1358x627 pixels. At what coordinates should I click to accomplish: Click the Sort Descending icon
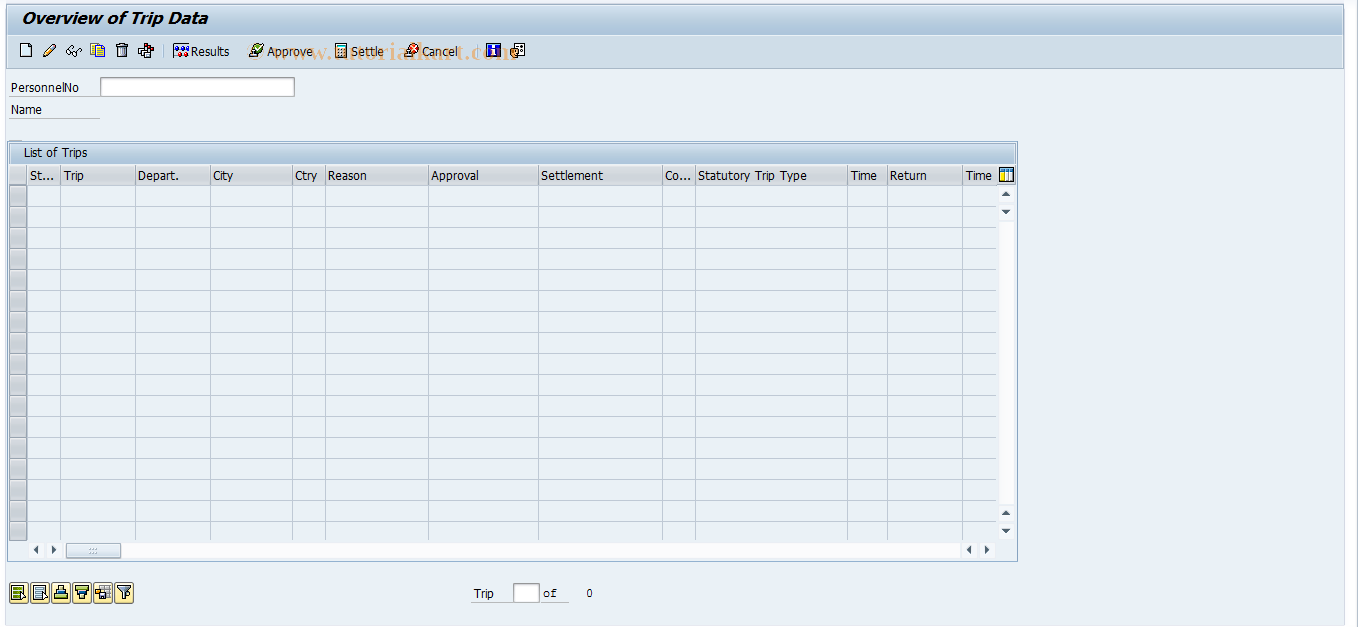82,593
